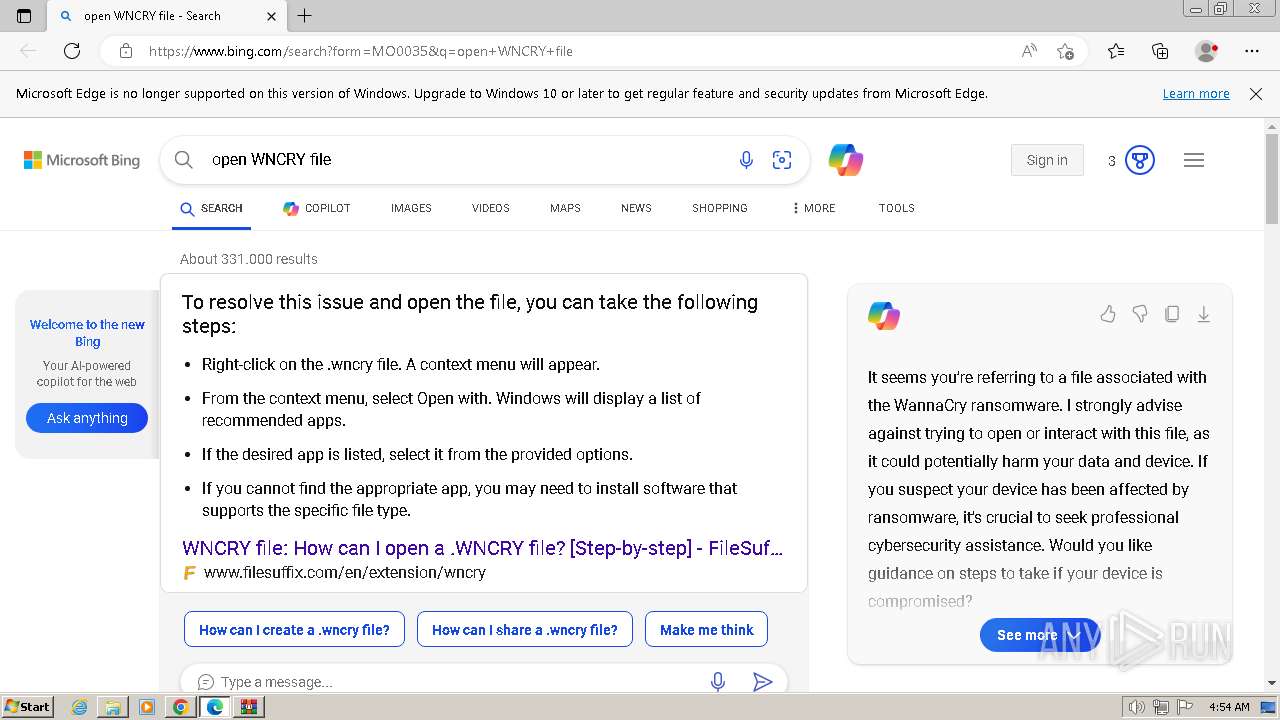Image resolution: width=1280 pixels, height=720 pixels.
Task: Click the site info lock icon
Action: point(126,51)
